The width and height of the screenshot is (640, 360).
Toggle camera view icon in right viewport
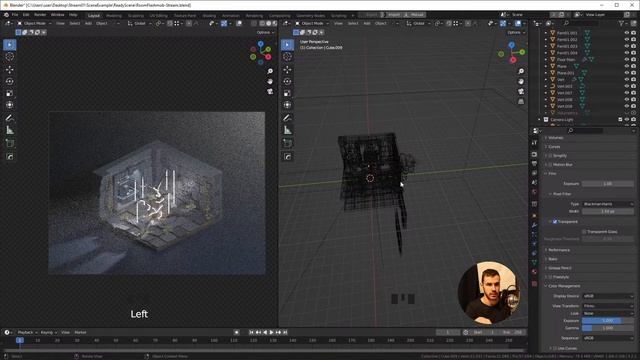click(521, 91)
